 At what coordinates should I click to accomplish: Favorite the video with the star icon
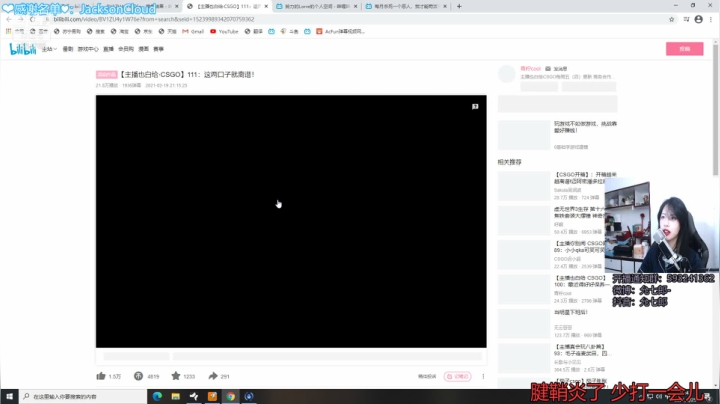[x=175, y=376]
